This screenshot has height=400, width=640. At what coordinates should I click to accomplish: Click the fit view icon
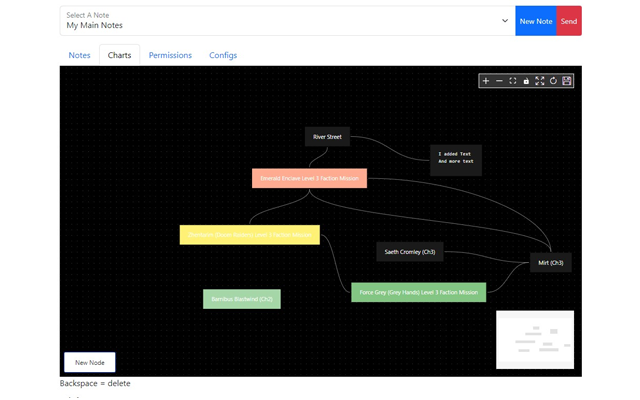pyautogui.click(x=513, y=81)
